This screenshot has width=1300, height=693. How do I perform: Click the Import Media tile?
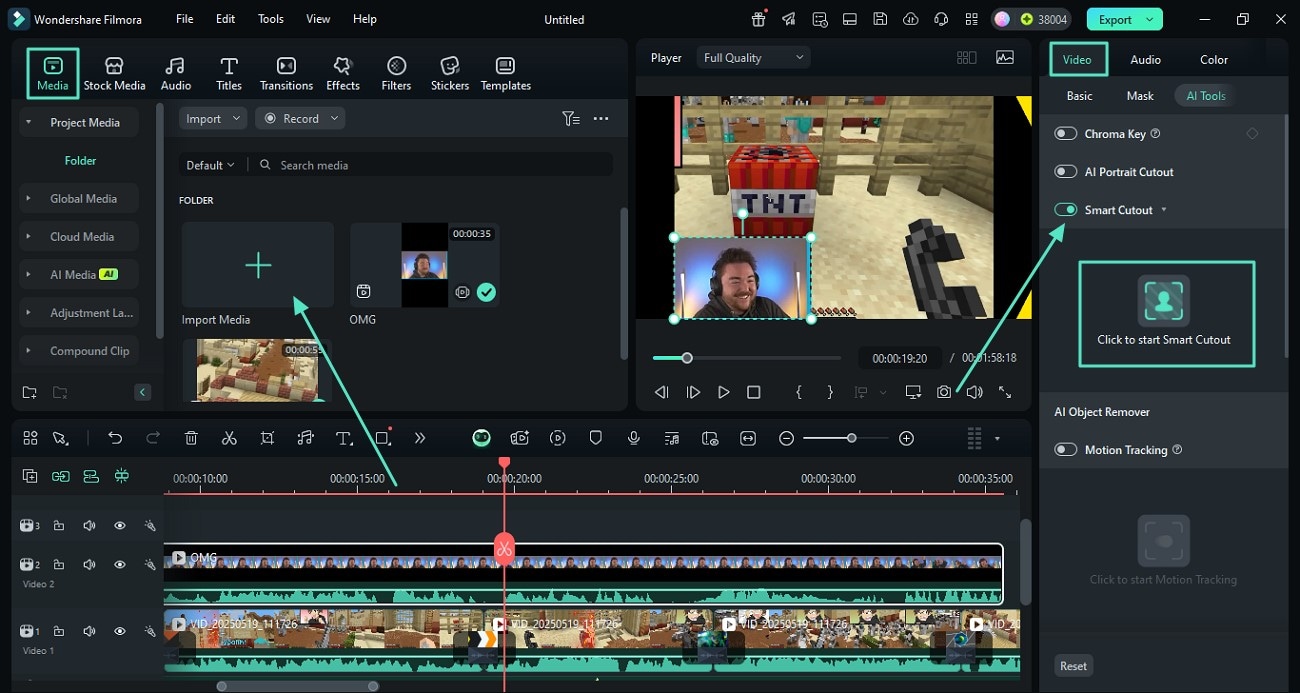[x=258, y=265]
